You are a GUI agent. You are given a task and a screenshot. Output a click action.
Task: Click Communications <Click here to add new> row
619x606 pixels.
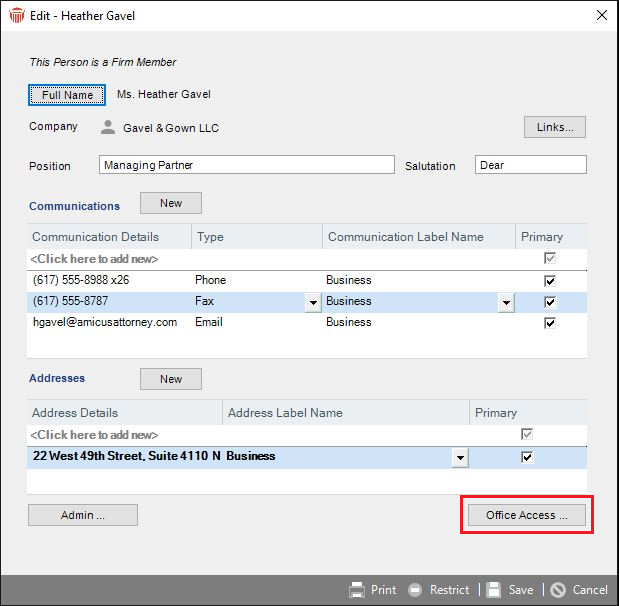click(x=307, y=259)
